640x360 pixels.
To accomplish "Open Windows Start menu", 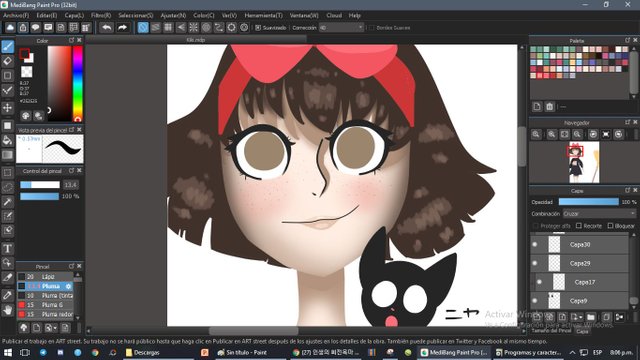I will [x=8, y=352].
